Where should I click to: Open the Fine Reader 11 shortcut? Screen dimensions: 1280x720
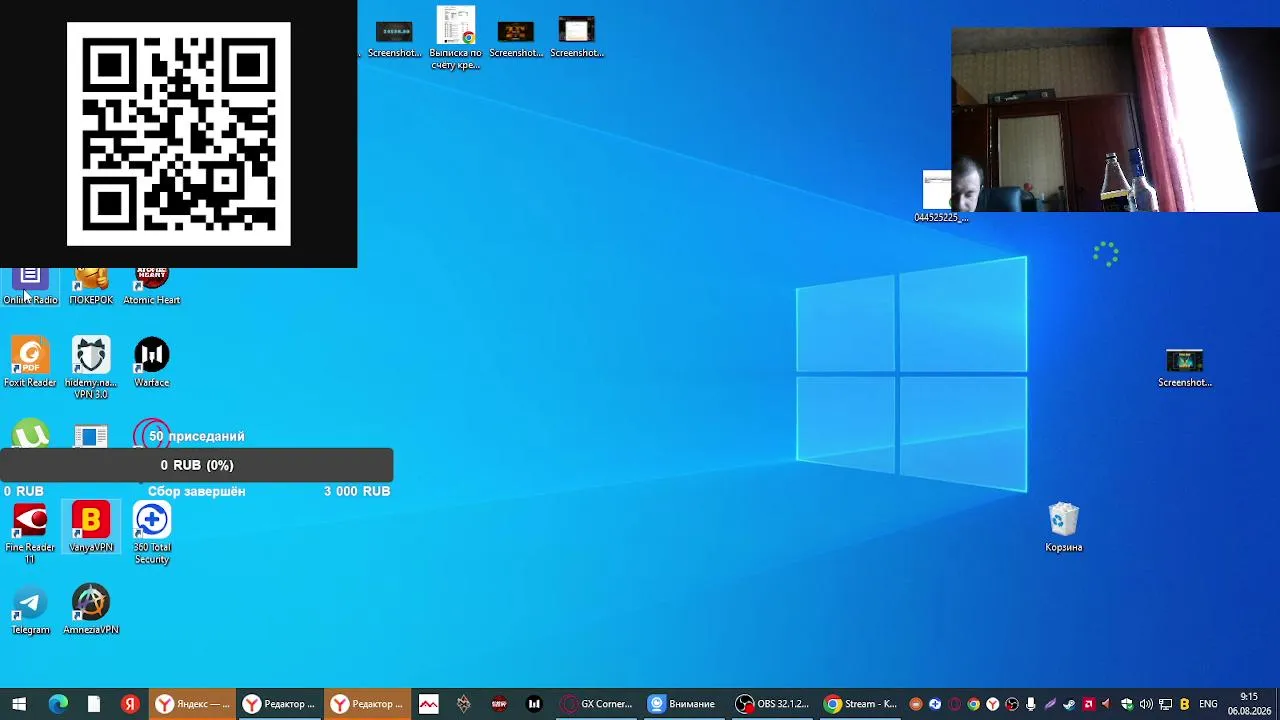pyautogui.click(x=30, y=534)
